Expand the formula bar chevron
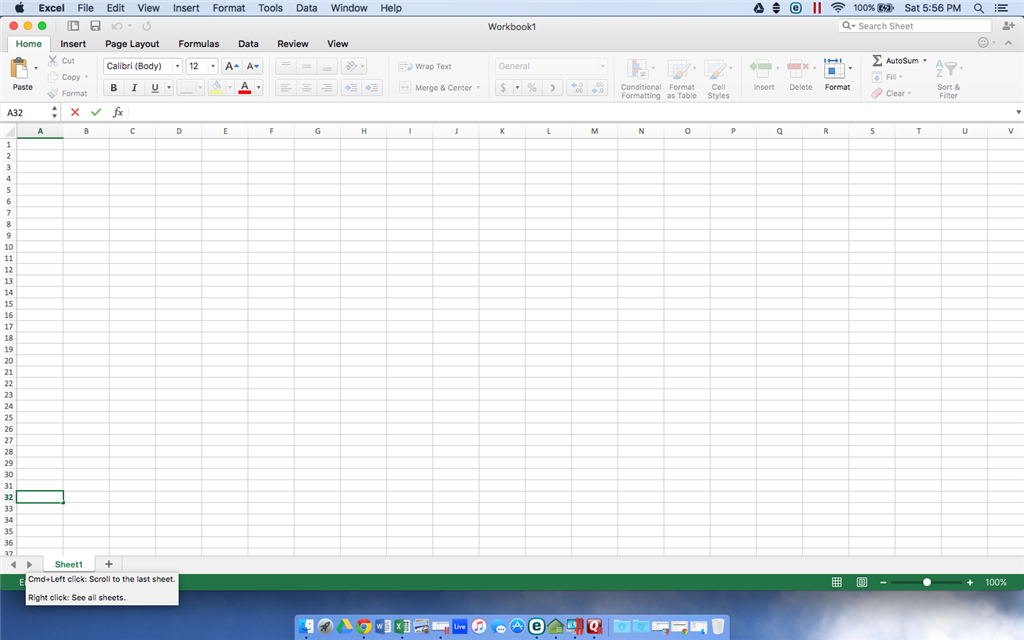This screenshot has height=640, width=1024. [1017, 112]
